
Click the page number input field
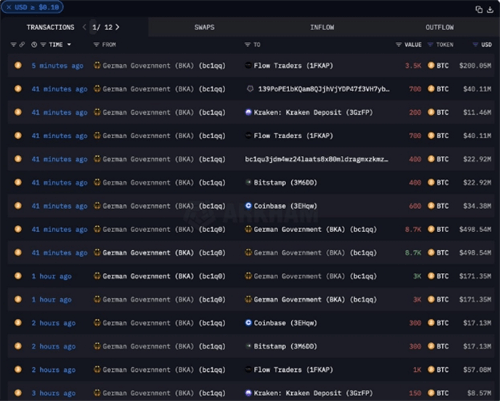[95, 27]
